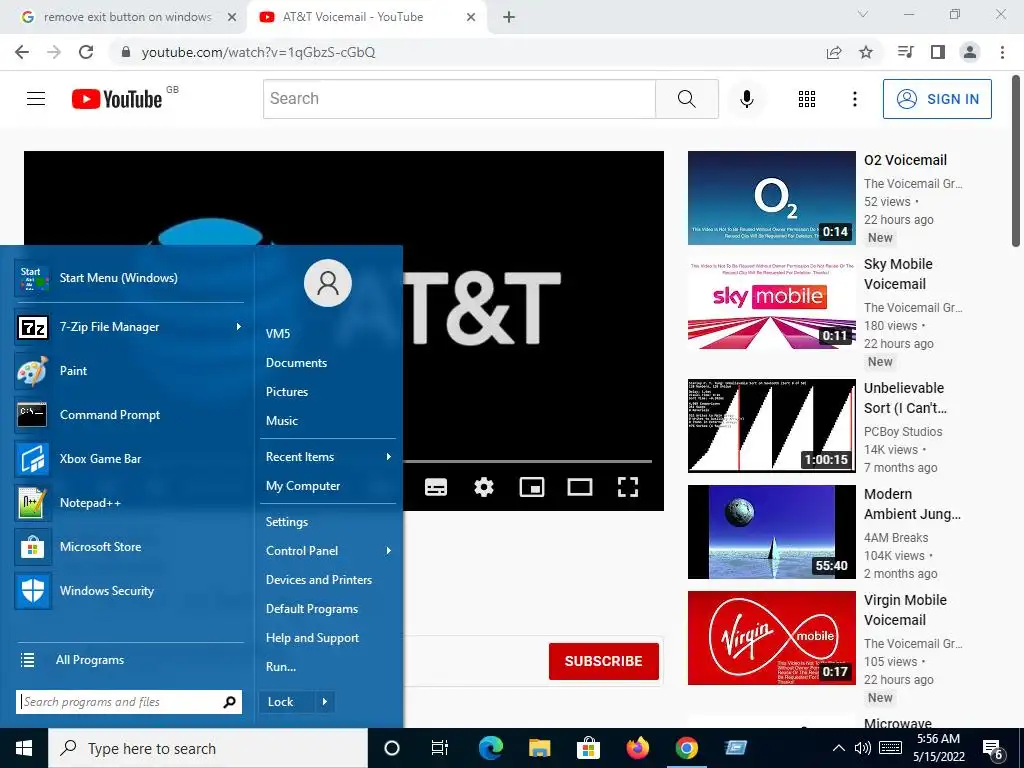Show hidden system tray icons
This screenshot has width=1024, height=768.
click(839, 748)
